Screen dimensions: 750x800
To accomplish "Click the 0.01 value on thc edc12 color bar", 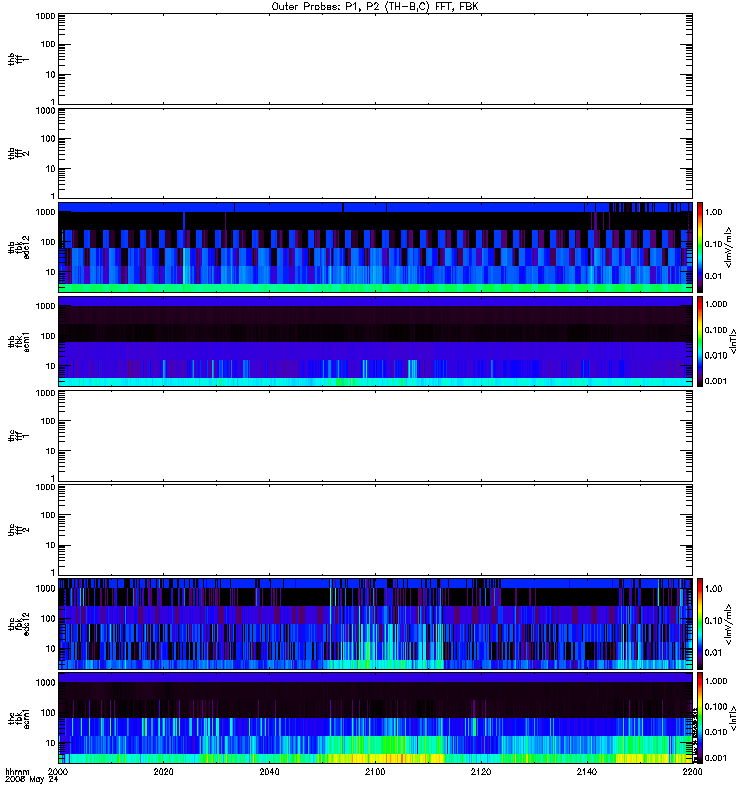I will tap(713, 652).
